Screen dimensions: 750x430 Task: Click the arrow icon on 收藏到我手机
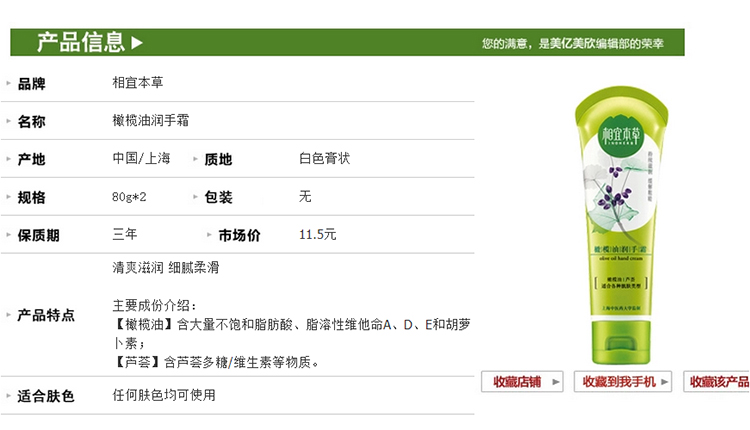664,382
